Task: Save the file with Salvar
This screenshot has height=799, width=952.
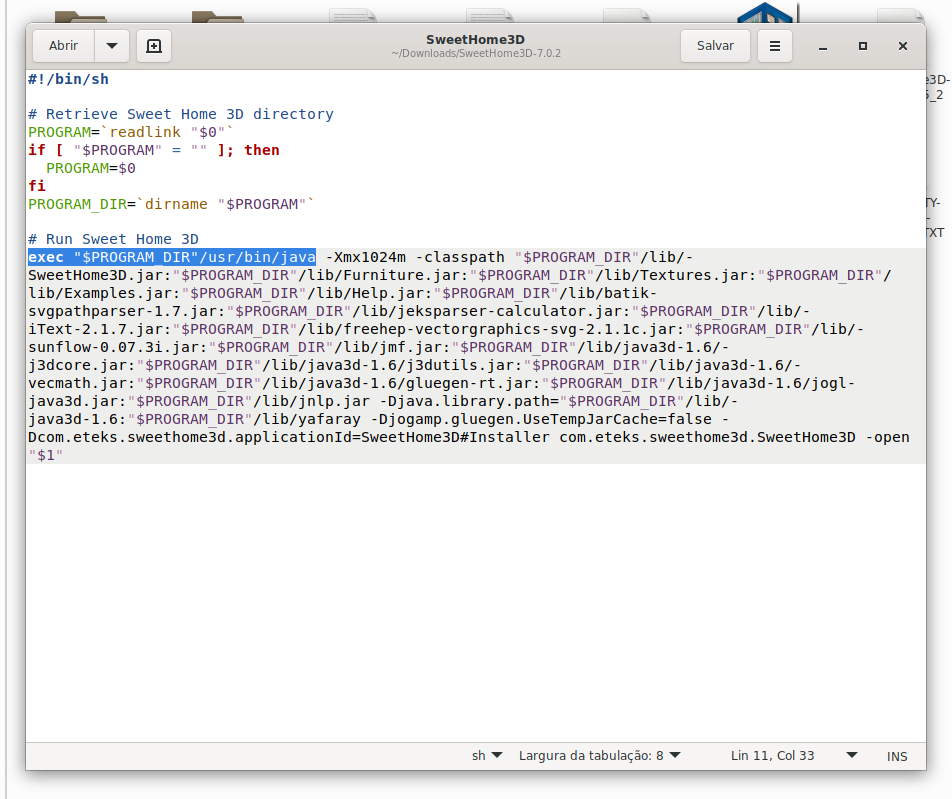Action: pos(715,46)
